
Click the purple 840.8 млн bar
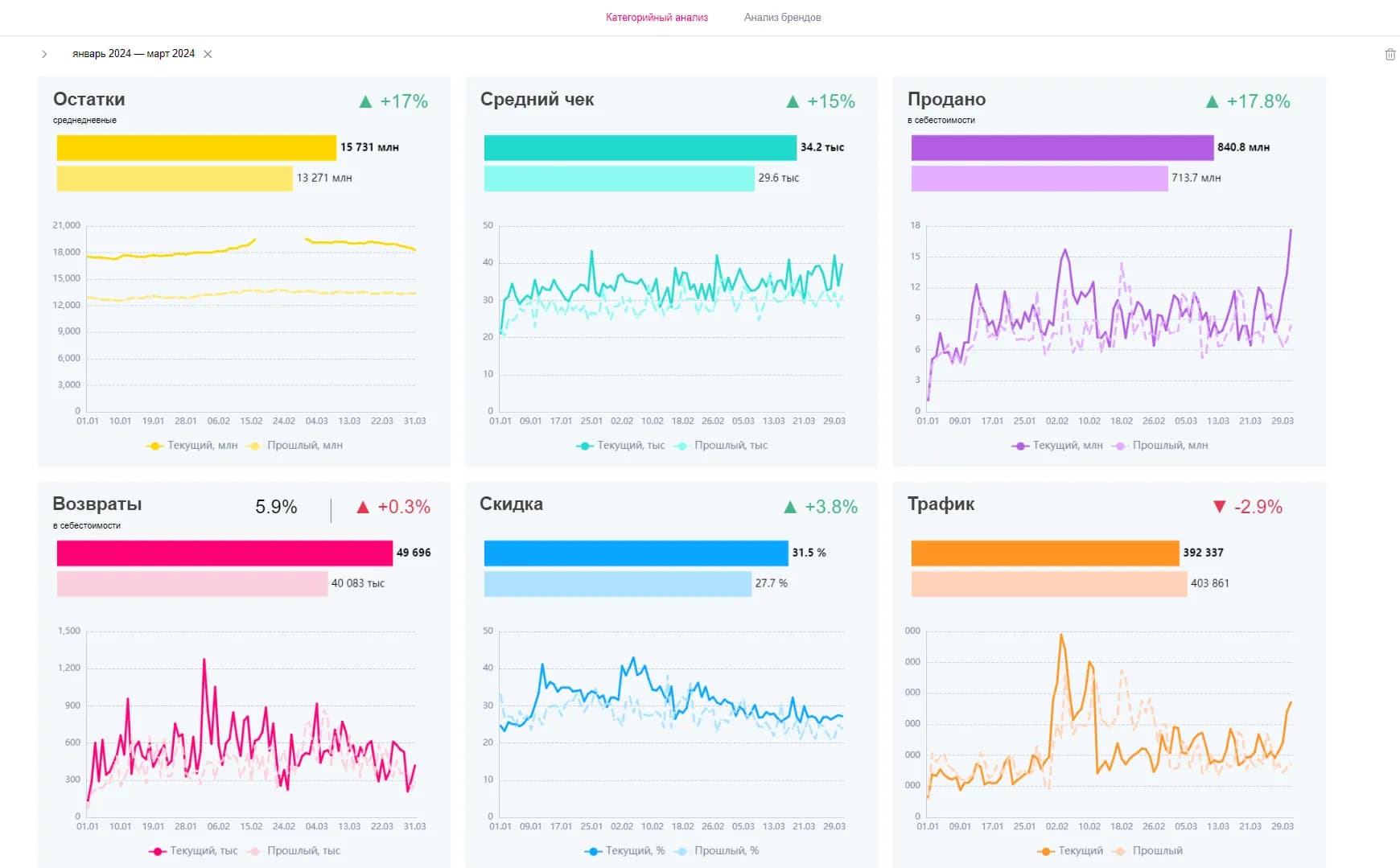(1061, 148)
